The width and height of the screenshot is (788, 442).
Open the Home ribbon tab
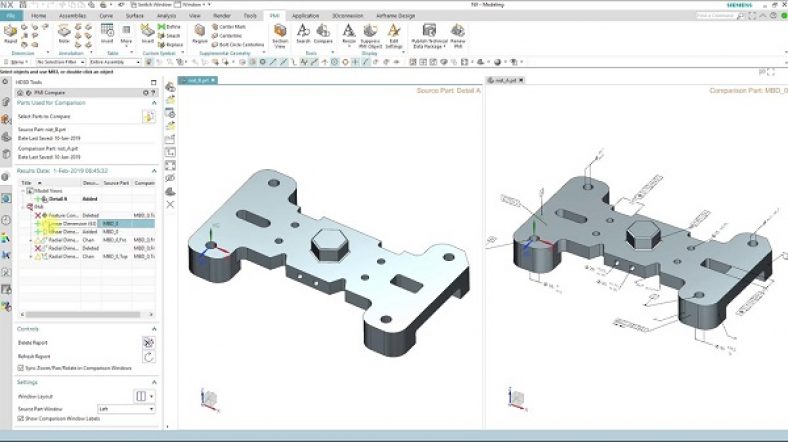(x=39, y=16)
